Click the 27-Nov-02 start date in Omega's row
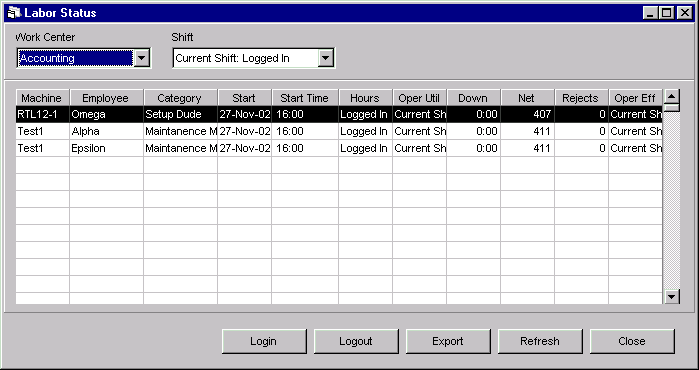 244,115
